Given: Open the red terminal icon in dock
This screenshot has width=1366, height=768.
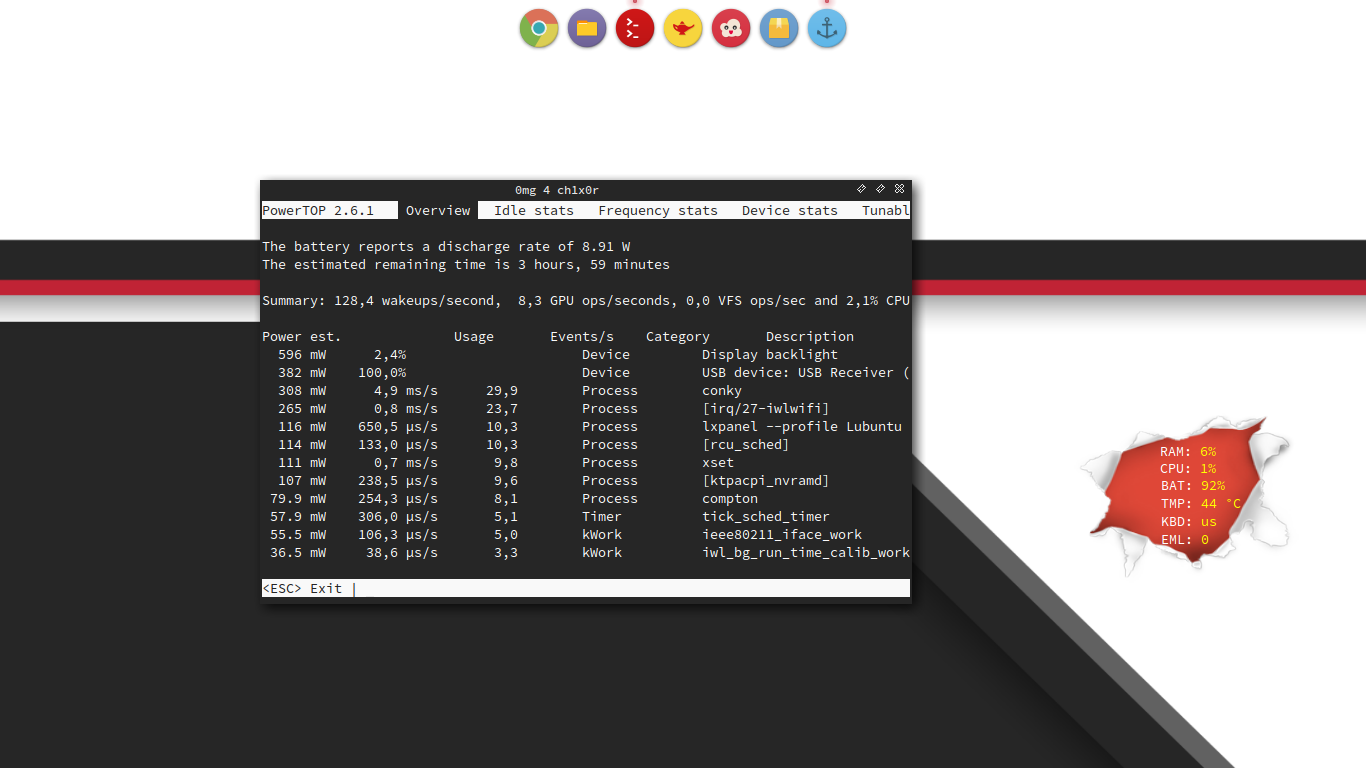Looking at the screenshot, I should tap(635, 28).
